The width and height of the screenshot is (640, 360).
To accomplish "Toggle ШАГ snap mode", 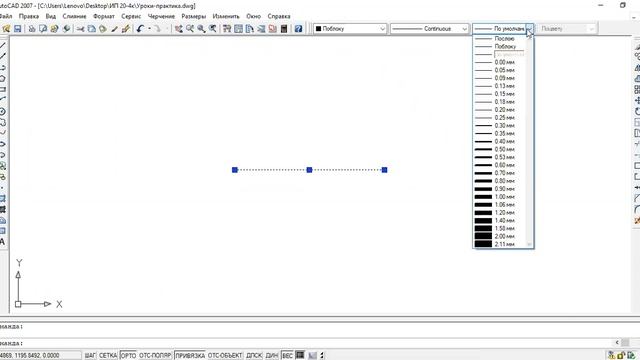I will point(90,356).
